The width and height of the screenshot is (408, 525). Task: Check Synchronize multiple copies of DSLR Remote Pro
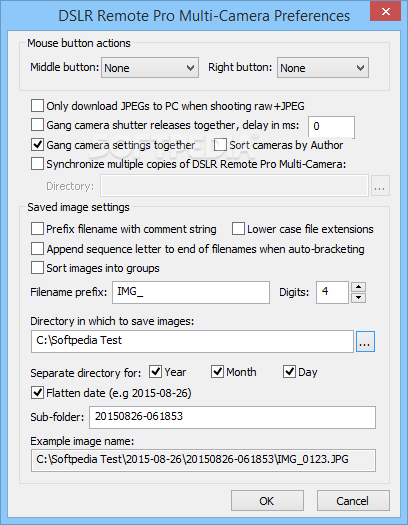pyautogui.click(x=37, y=164)
